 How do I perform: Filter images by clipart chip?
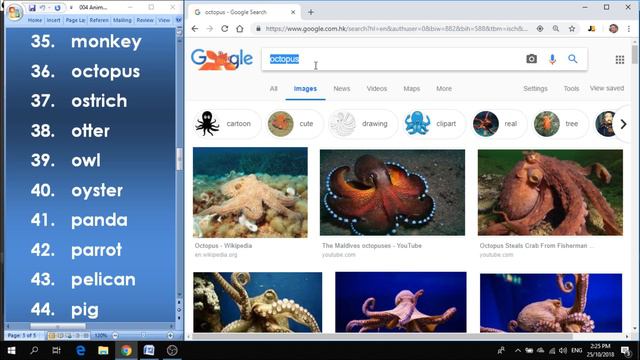click(x=433, y=124)
